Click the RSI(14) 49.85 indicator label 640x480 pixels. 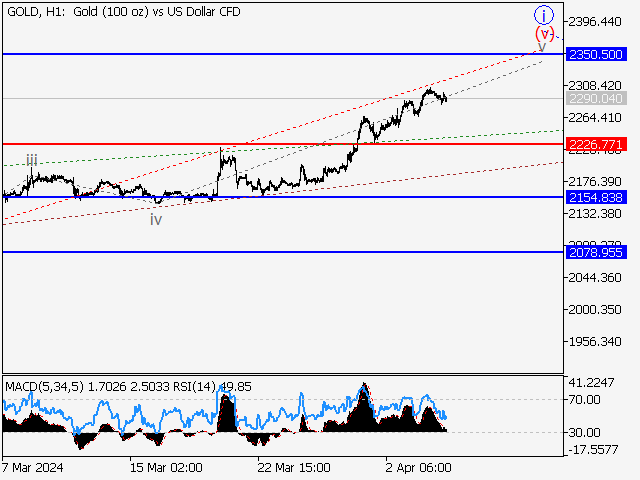pyautogui.click(x=212, y=386)
